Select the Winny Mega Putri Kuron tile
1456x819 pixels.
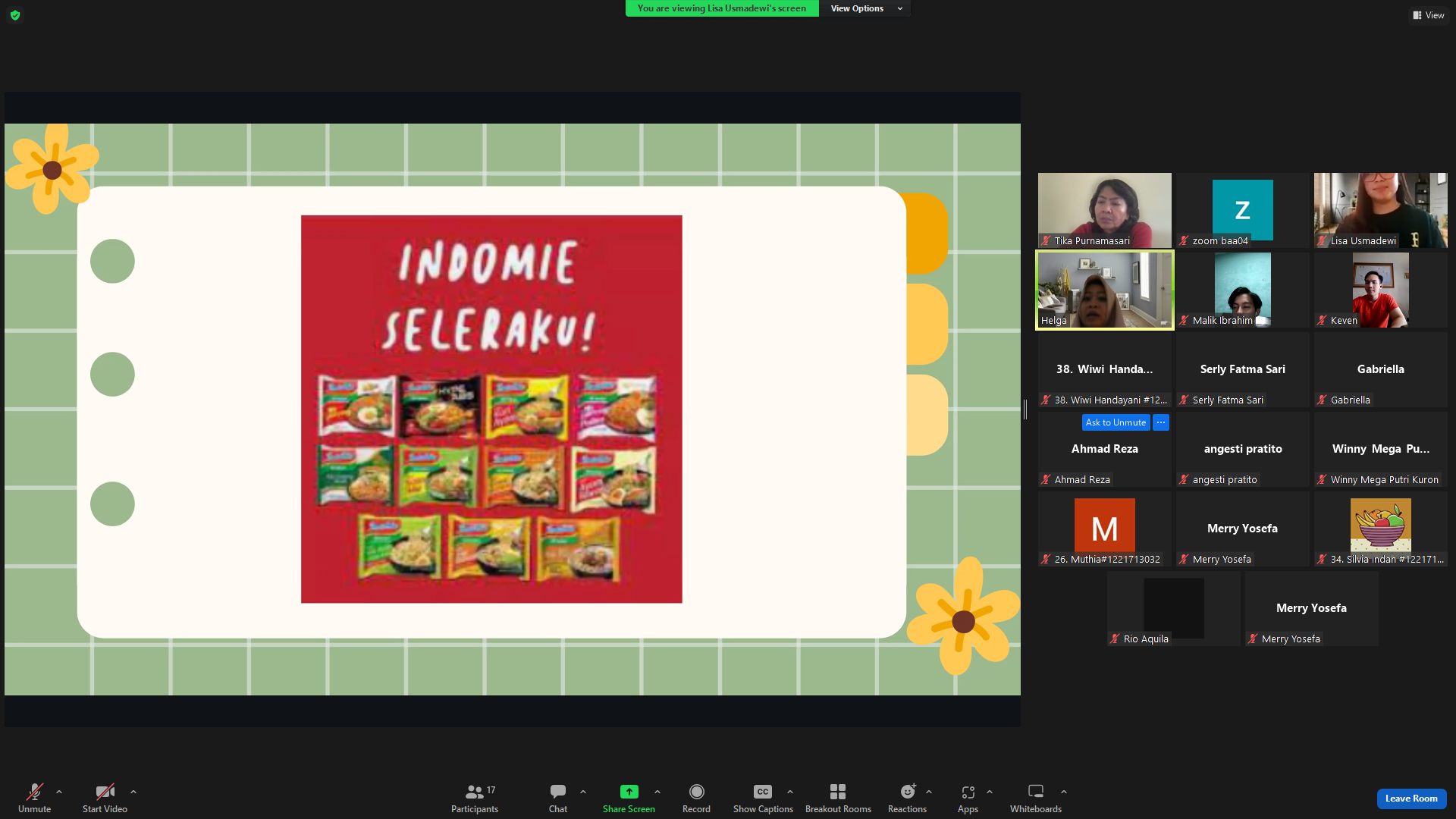(x=1381, y=449)
